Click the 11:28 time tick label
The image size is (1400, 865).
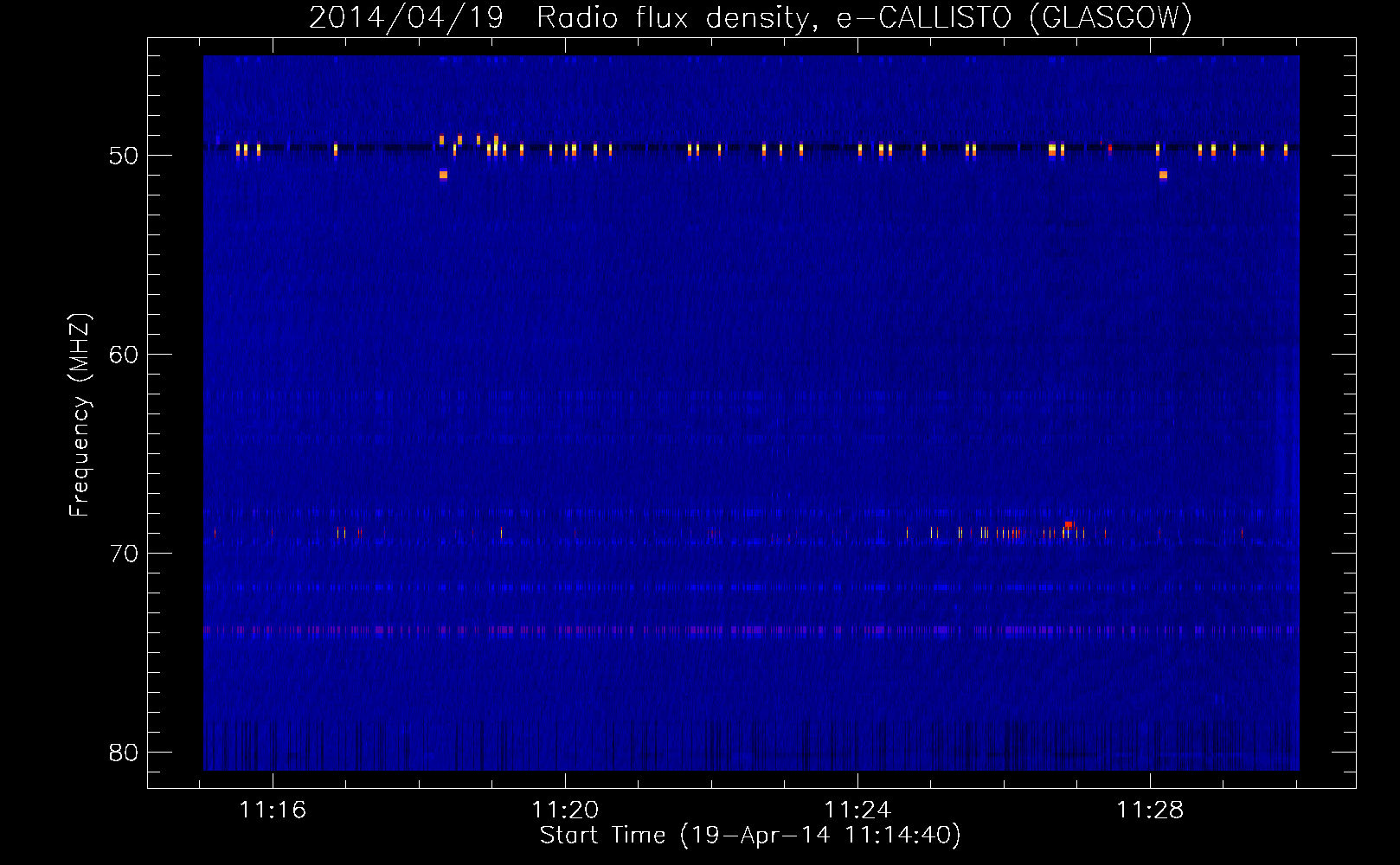tap(1150, 811)
